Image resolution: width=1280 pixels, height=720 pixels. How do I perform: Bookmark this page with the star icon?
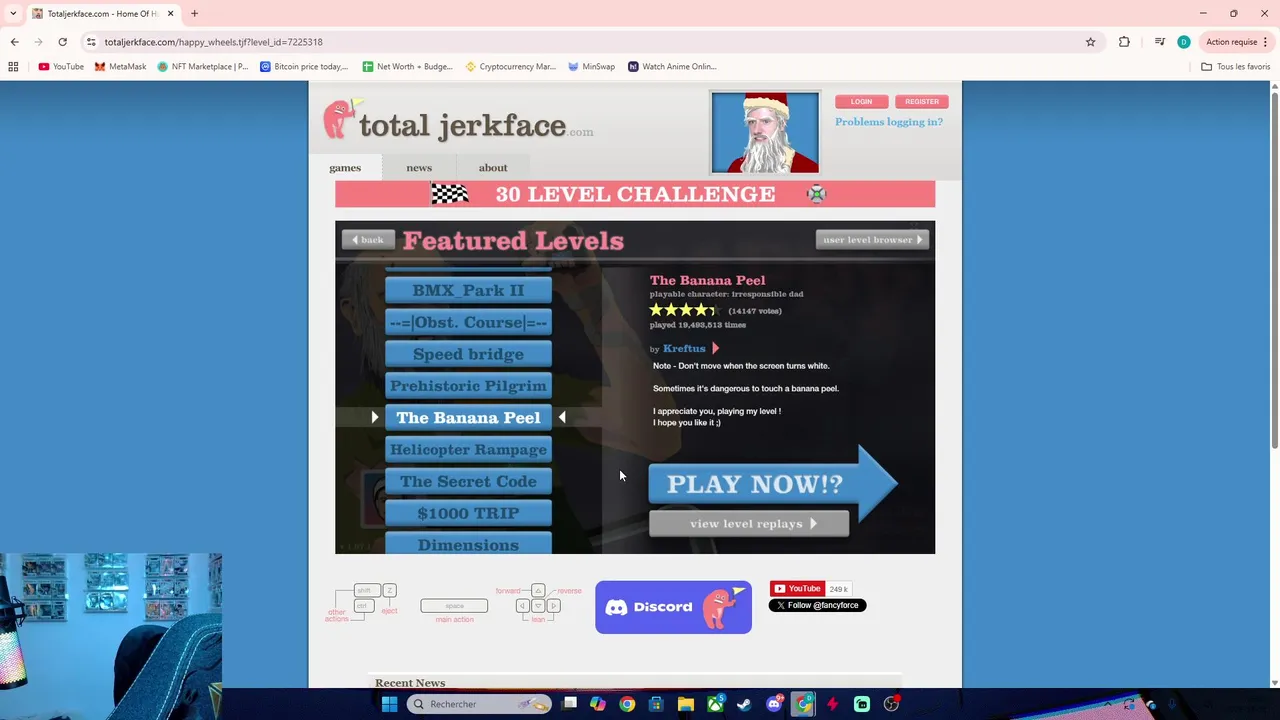pos(1090,42)
